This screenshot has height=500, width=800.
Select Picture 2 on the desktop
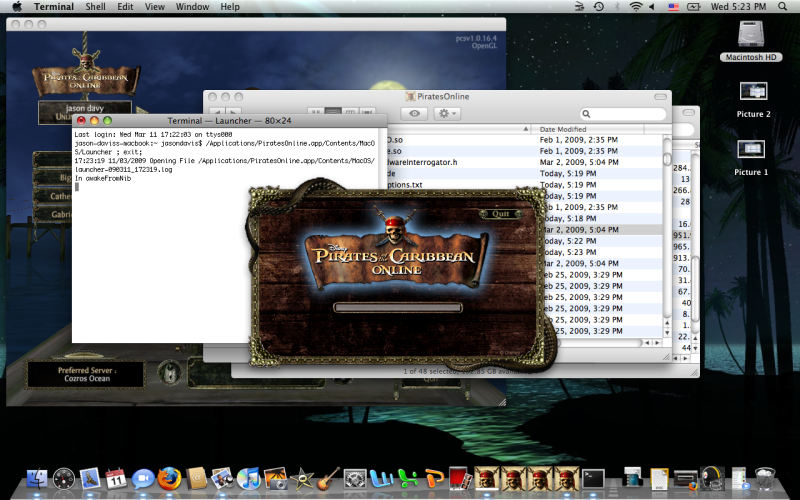coord(753,100)
